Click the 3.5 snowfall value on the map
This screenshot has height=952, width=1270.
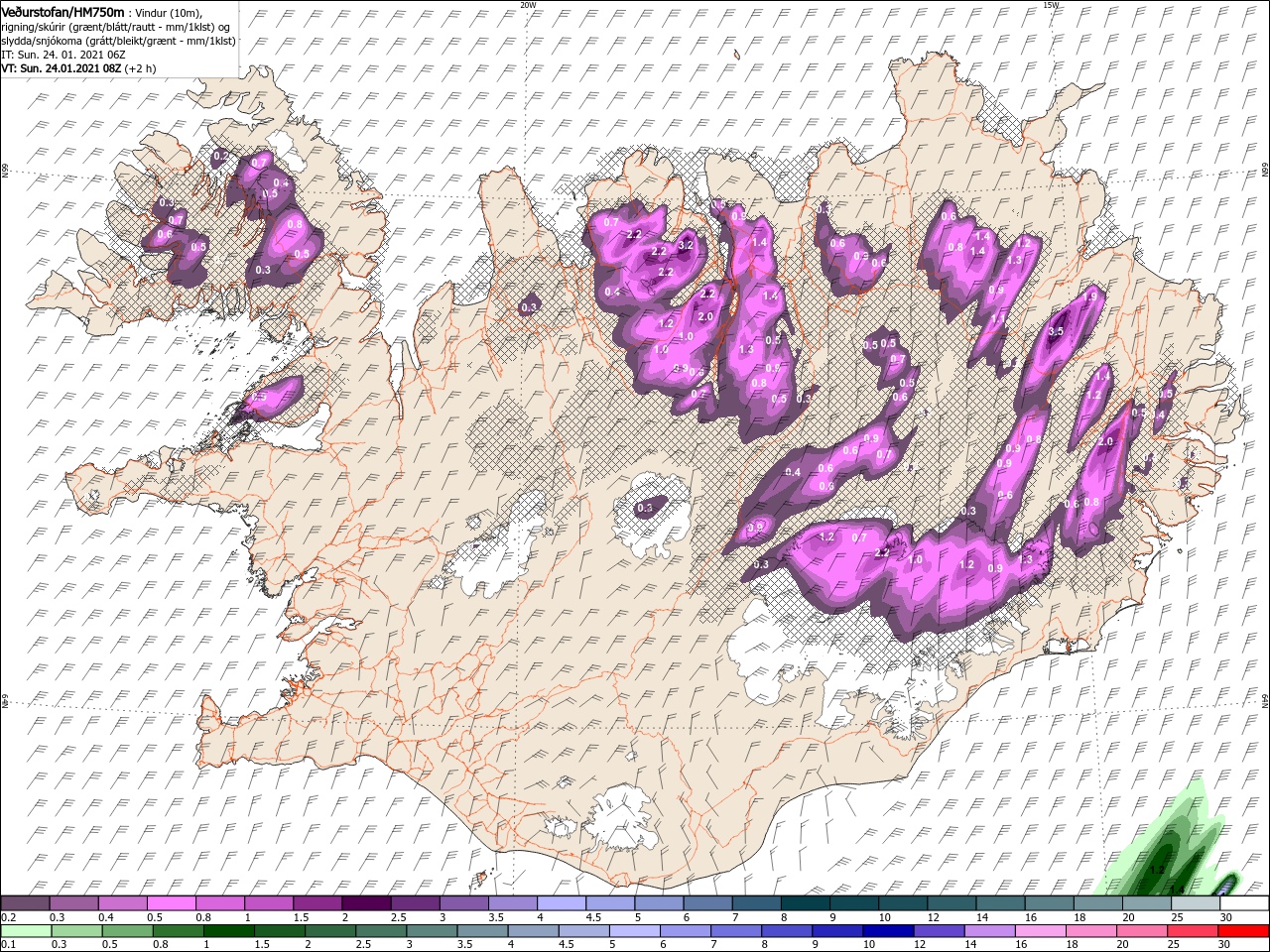pos(1056,331)
